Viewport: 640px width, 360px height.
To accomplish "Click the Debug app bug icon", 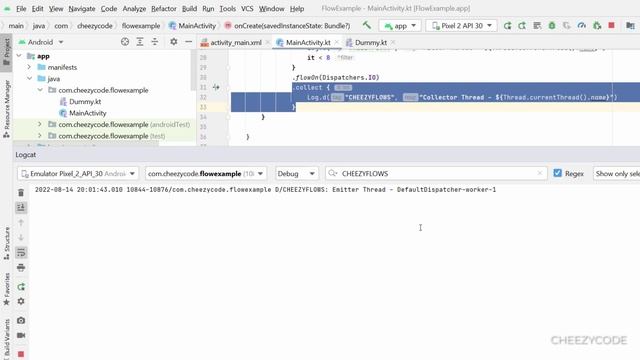I will click(x=552, y=26).
